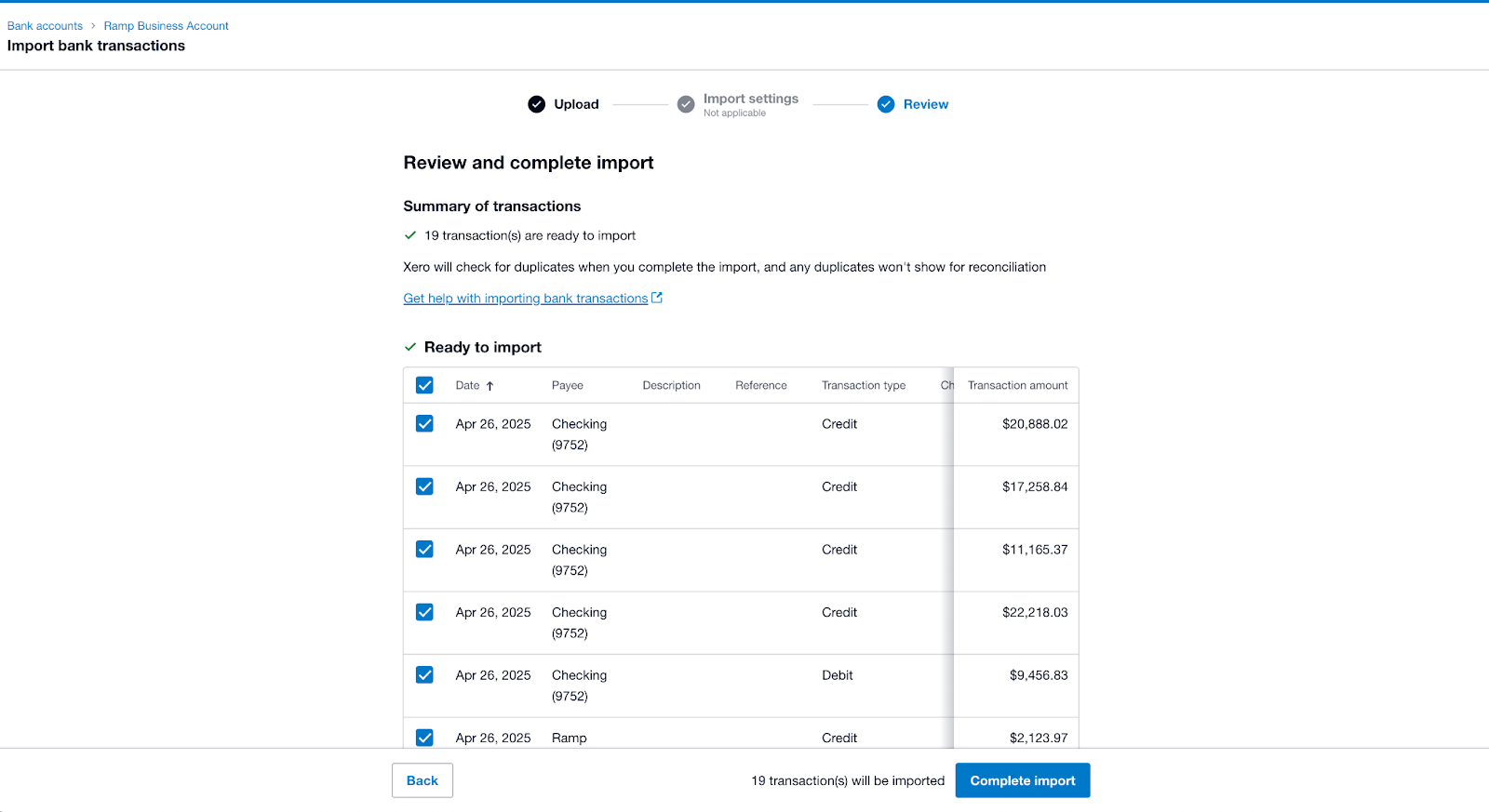The width and height of the screenshot is (1489, 812).
Task: Open Ramp Business Account breadcrumb link
Action: tap(166, 26)
